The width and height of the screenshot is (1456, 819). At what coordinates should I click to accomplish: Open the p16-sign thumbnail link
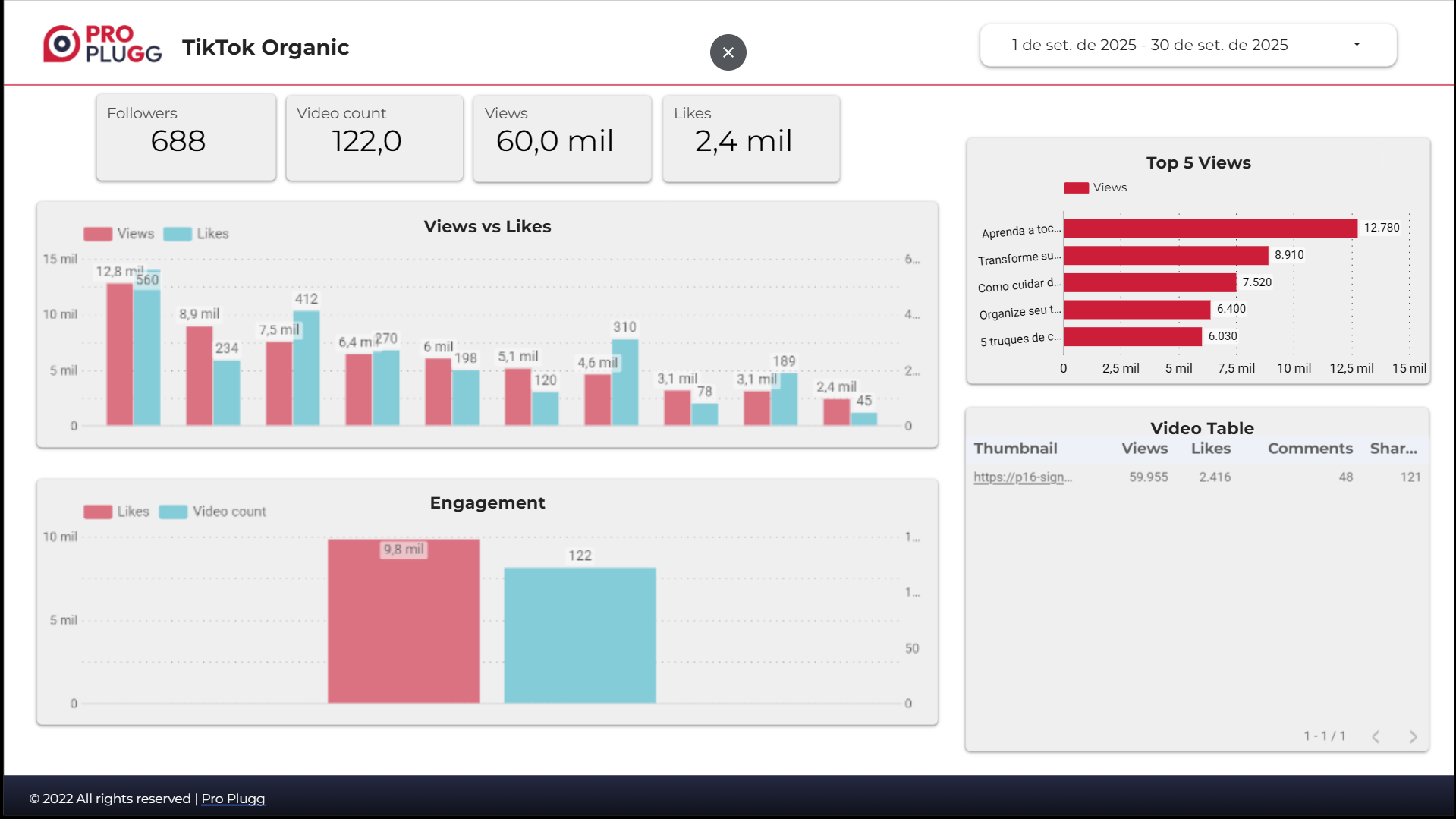1023,477
